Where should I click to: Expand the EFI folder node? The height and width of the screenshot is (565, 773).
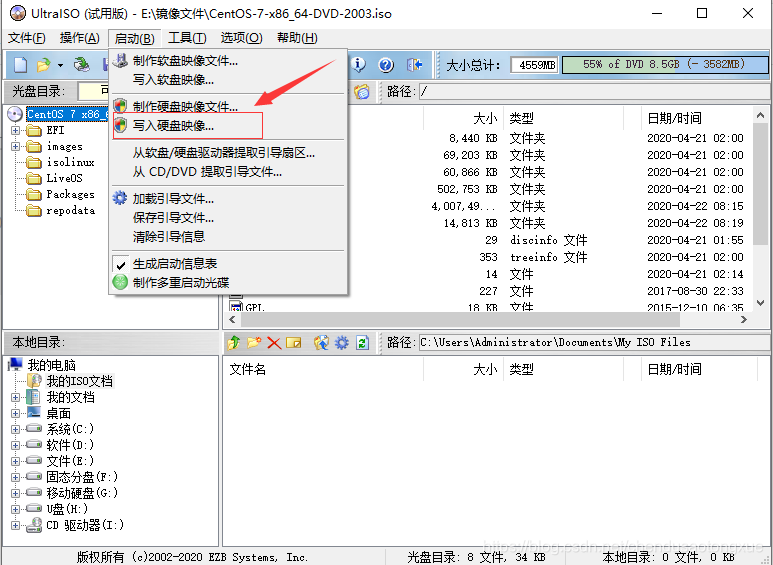tap(15, 131)
